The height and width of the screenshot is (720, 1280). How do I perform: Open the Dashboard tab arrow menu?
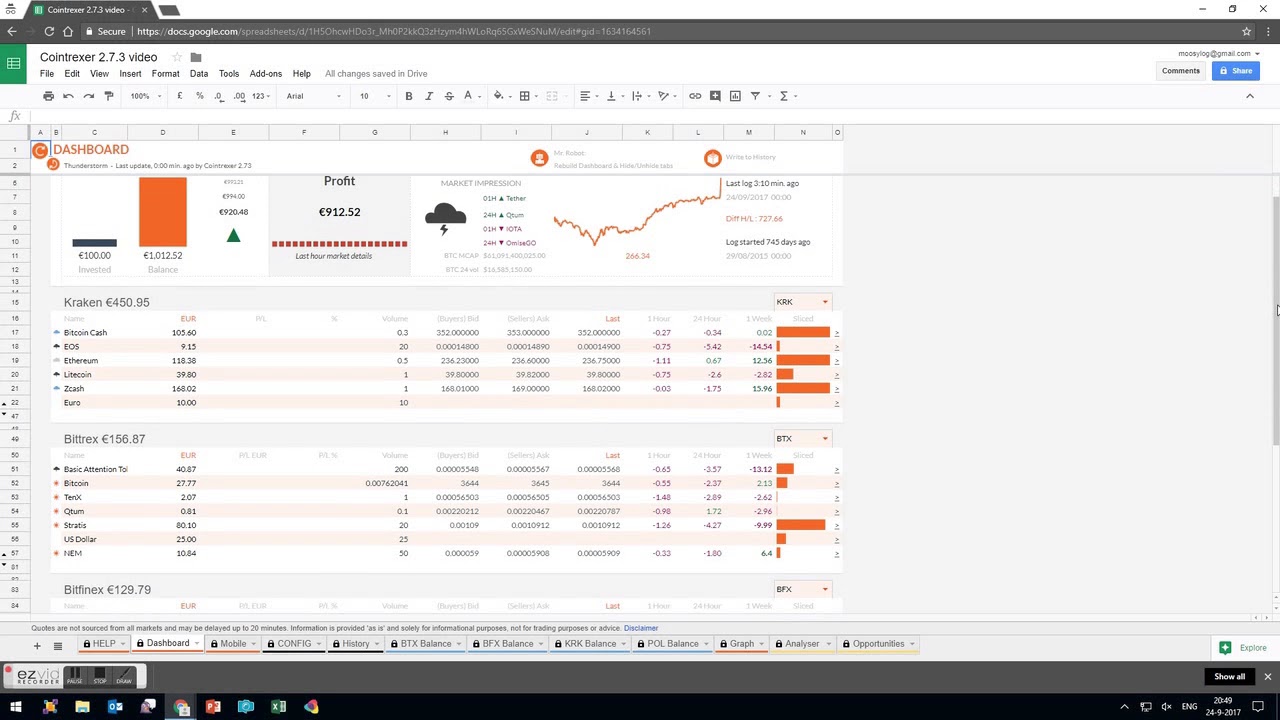click(x=196, y=644)
